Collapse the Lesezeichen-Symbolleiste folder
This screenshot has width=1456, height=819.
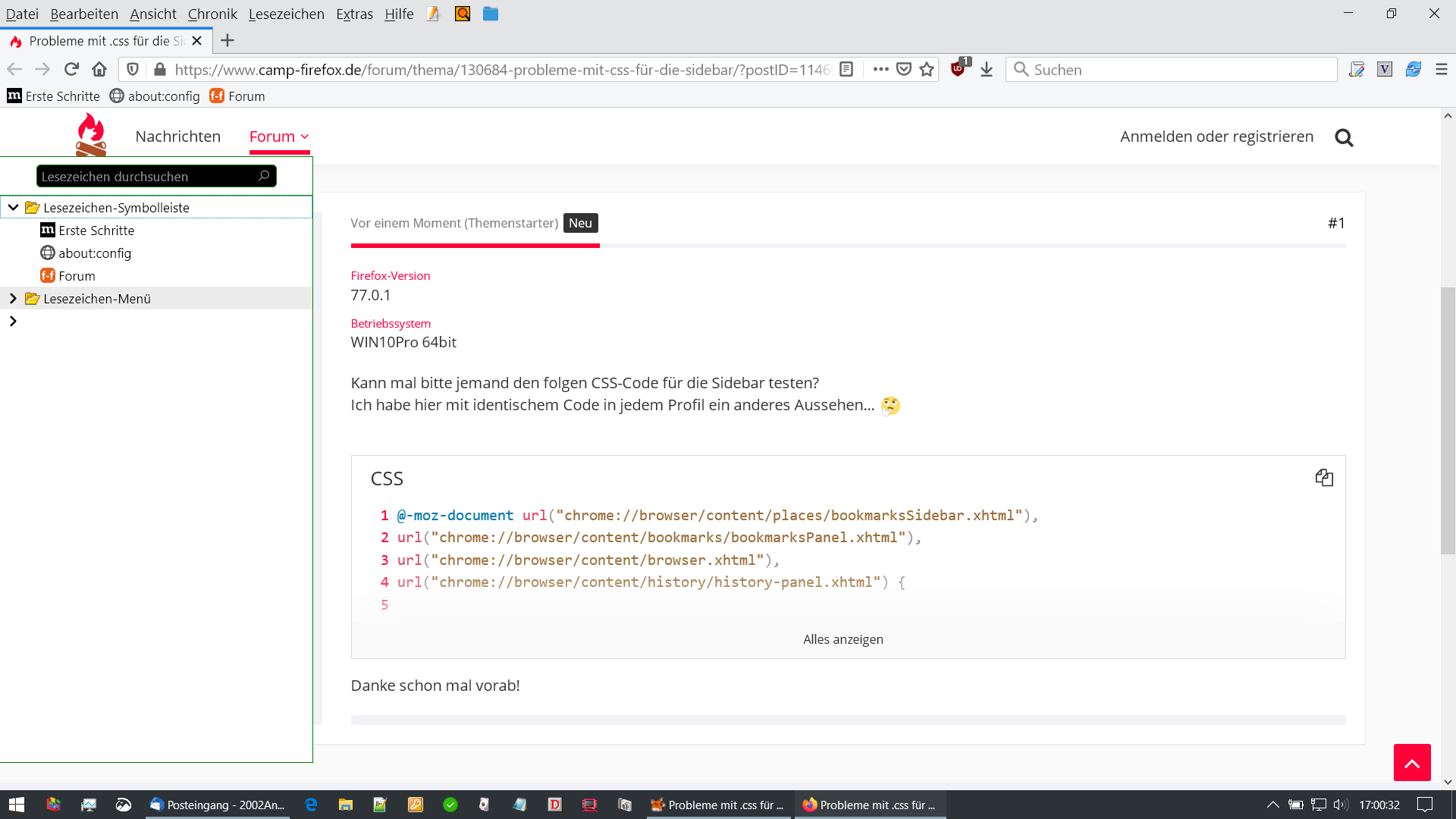coord(13,207)
